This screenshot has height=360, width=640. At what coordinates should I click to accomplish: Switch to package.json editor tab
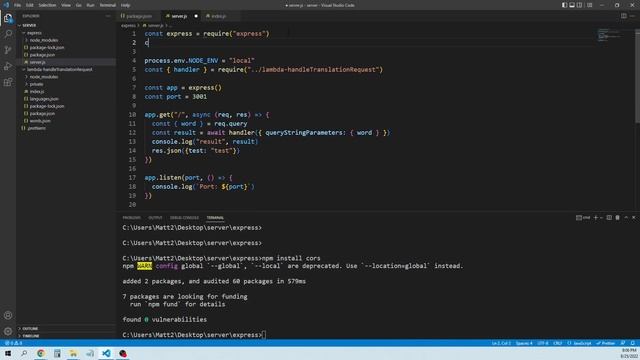(x=139, y=16)
